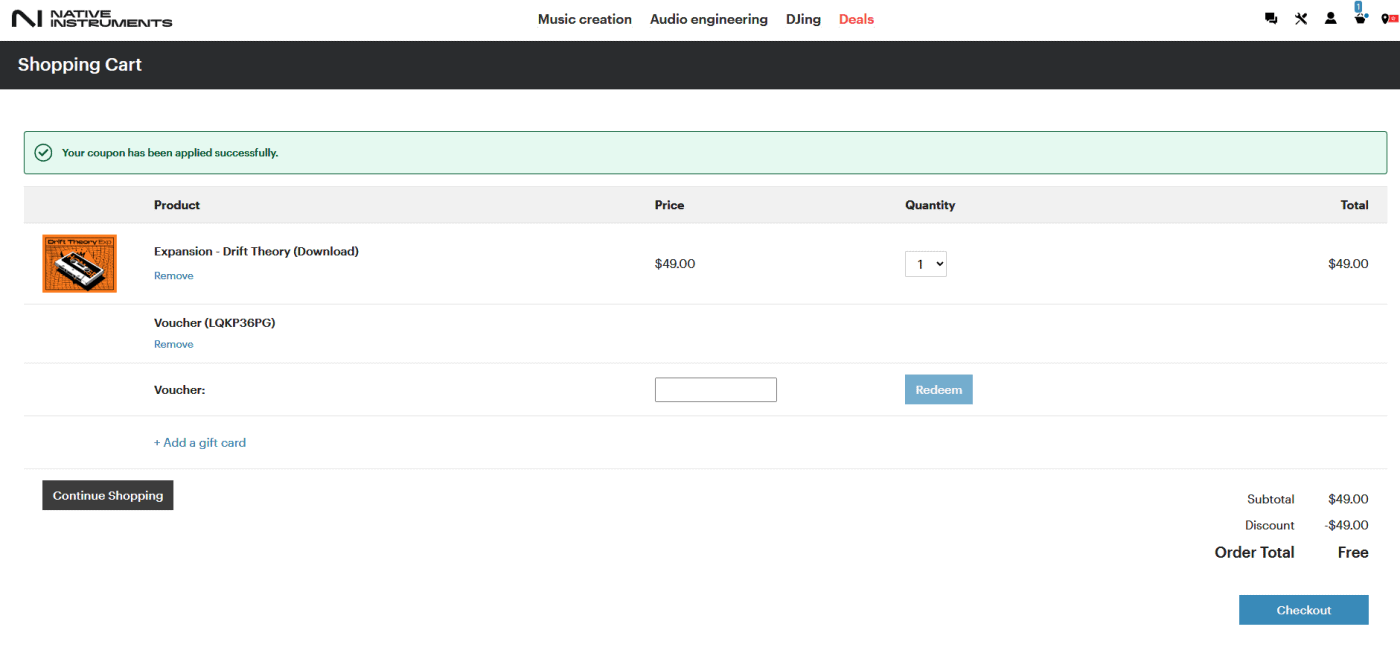
Task: Open the DJing menu
Action: tap(803, 19)
